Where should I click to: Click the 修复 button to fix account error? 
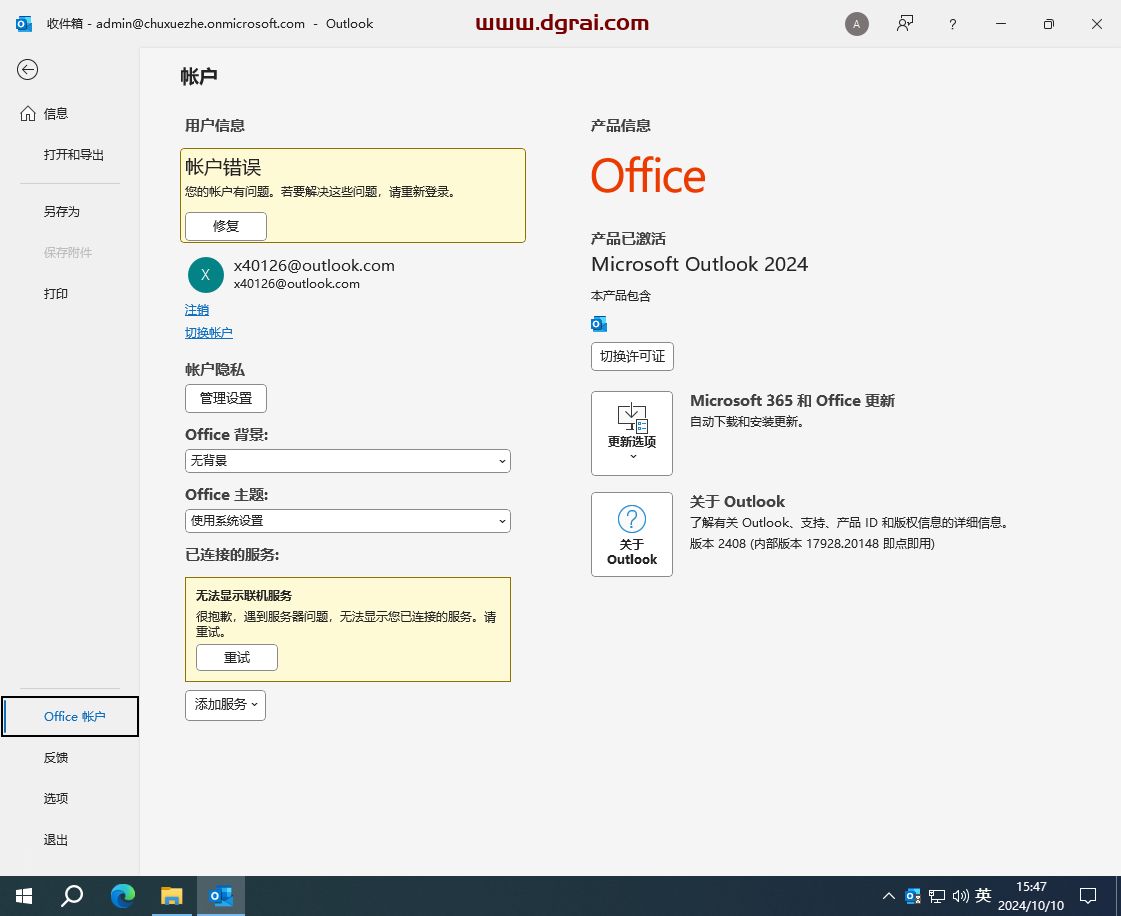[x=225, y=226]
